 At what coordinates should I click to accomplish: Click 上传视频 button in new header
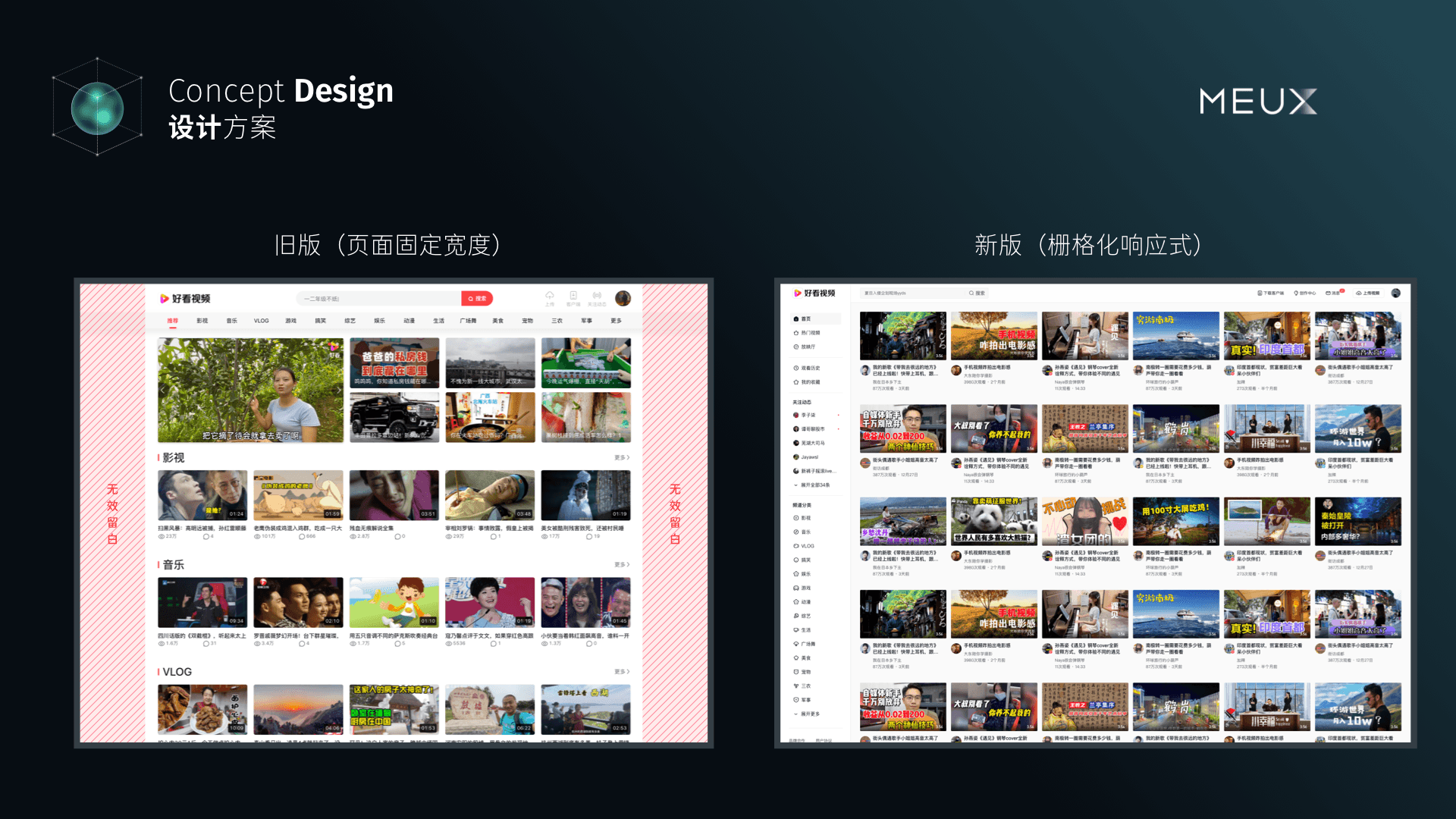pyautogui.click(x=1367, y=293)
